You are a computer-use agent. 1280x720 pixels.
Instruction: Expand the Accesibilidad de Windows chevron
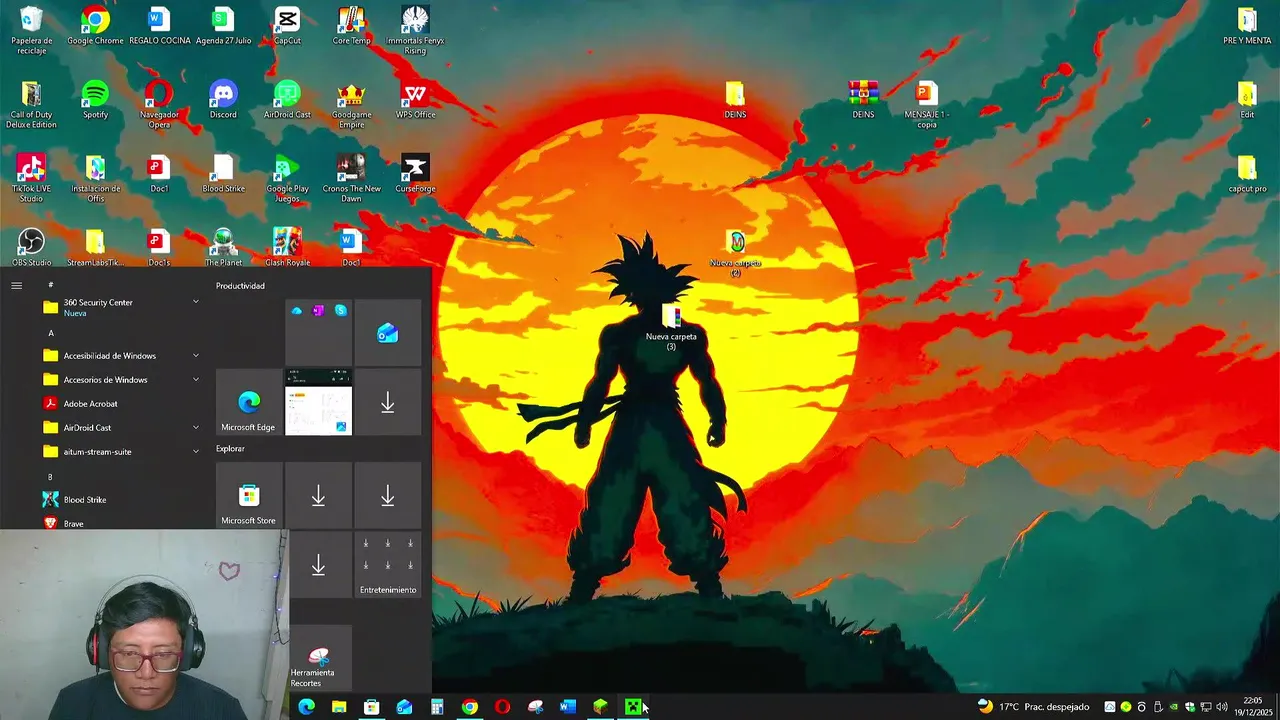click(195, 355)
